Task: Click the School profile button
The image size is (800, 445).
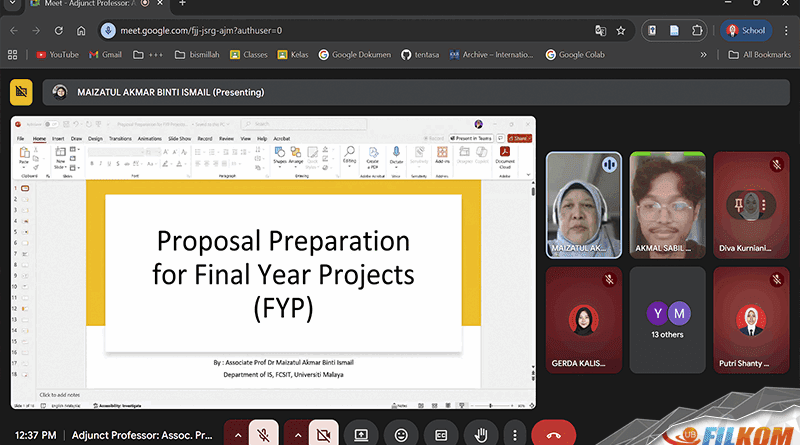Action: (x=745, y=30)
